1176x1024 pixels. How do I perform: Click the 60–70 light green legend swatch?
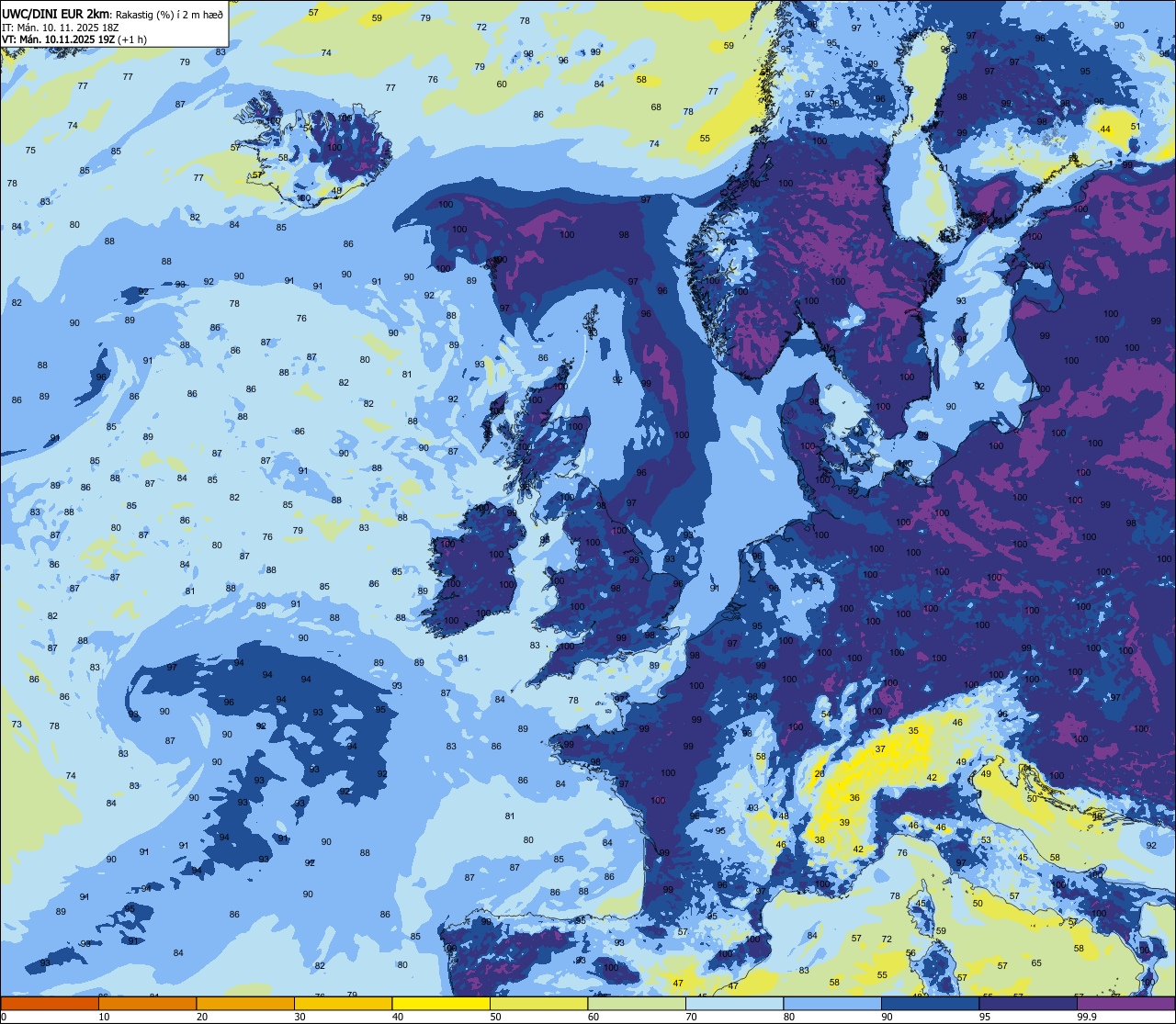(x=637, y=1003)
